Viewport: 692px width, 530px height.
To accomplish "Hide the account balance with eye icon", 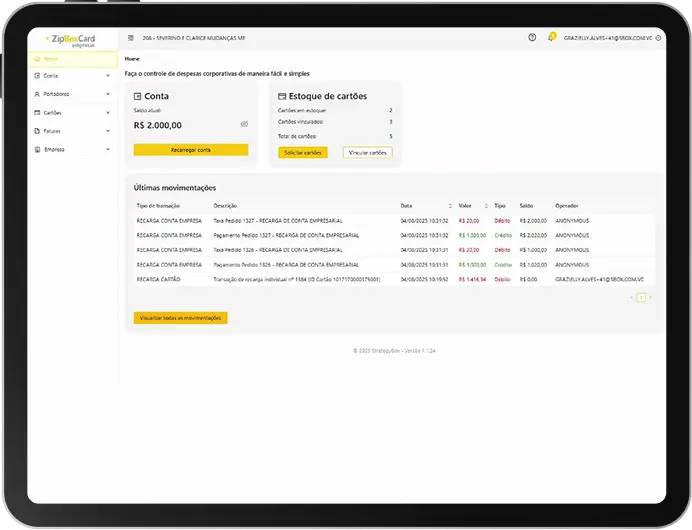I will point(244,125).
